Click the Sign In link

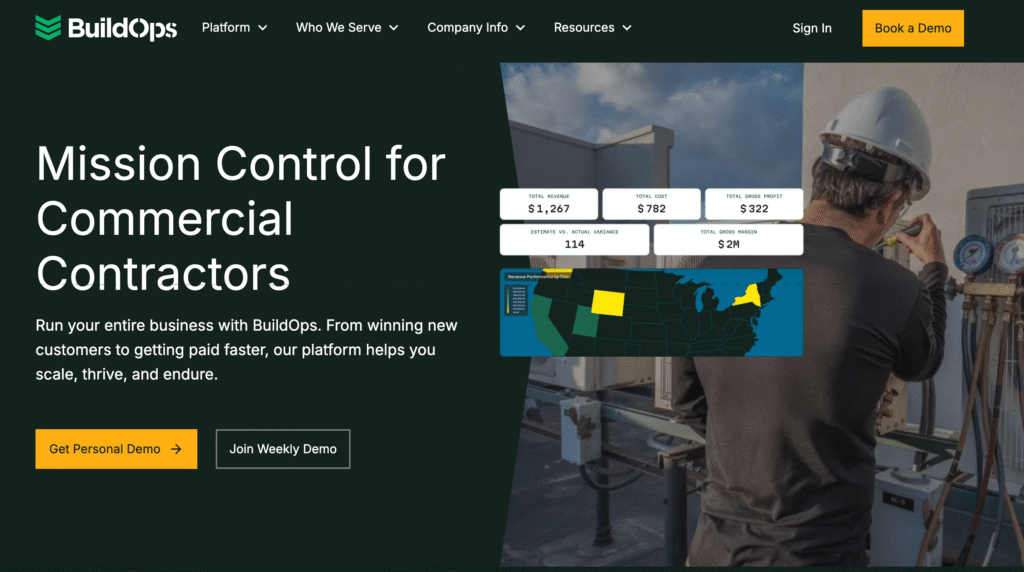pyautogui.click(x=812, y=28)
